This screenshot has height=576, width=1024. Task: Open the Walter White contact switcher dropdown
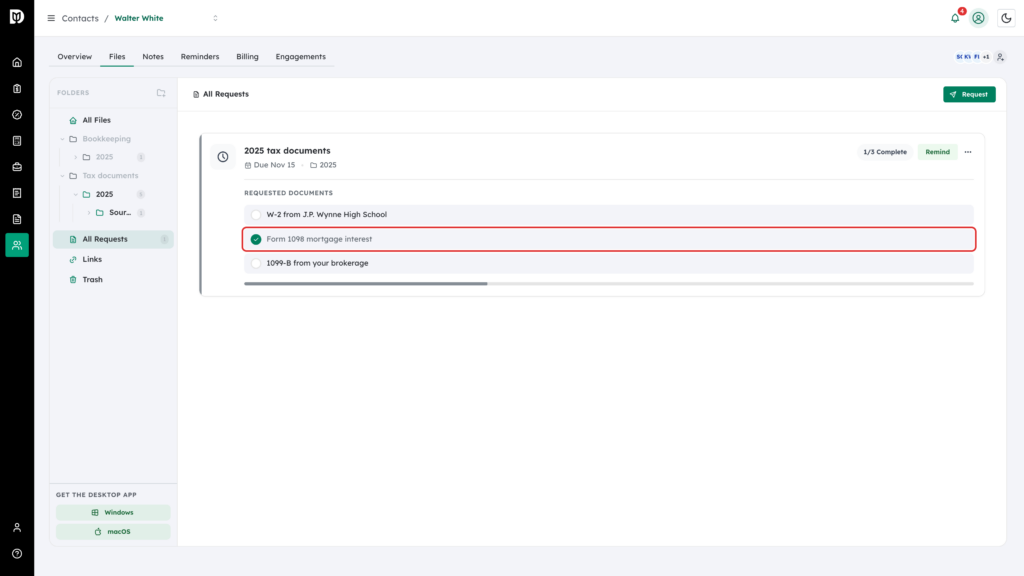[x=215, y=18]
